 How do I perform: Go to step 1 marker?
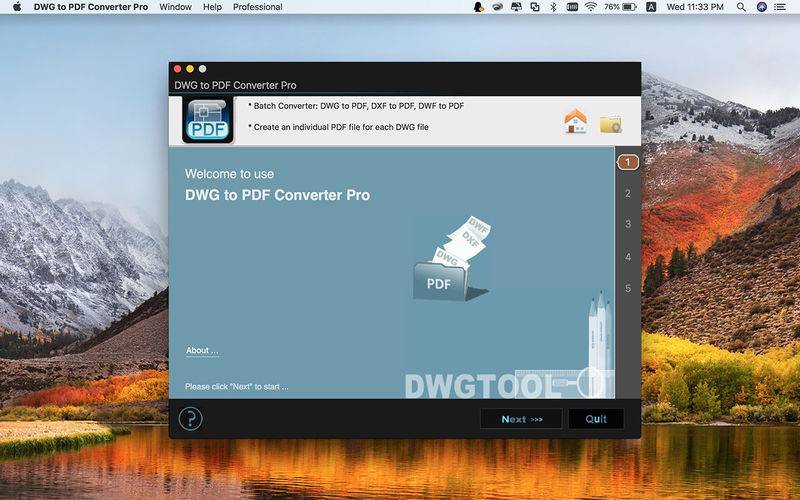pos(628,162)
